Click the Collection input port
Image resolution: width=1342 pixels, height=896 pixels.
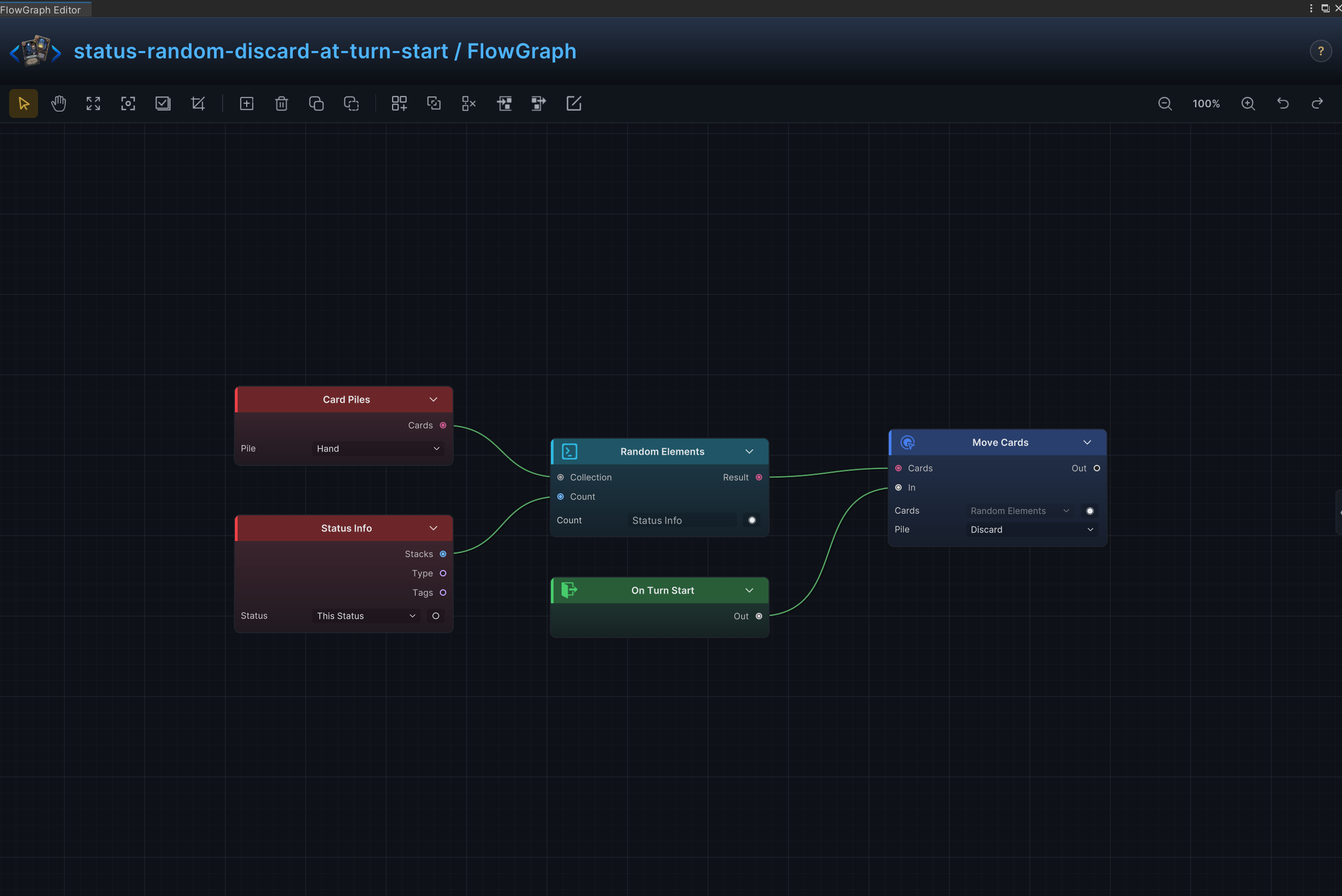click(x=561, y=477)
